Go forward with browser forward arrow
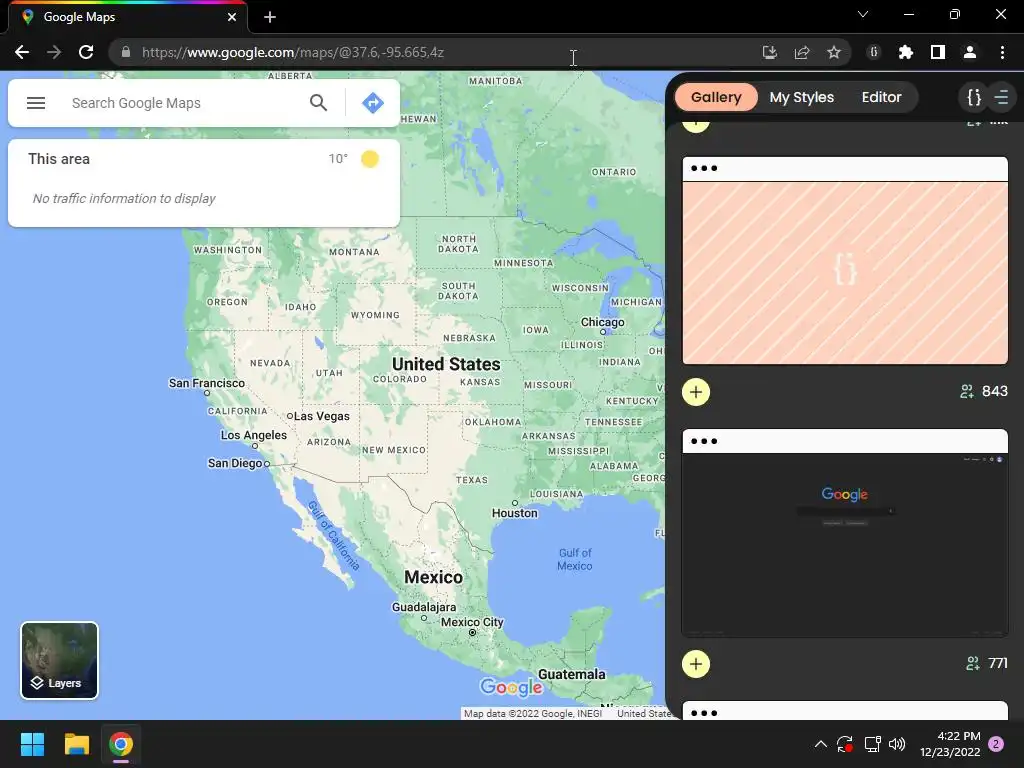The width and height of the screenshot is (1024, 768). click(54, 52)
